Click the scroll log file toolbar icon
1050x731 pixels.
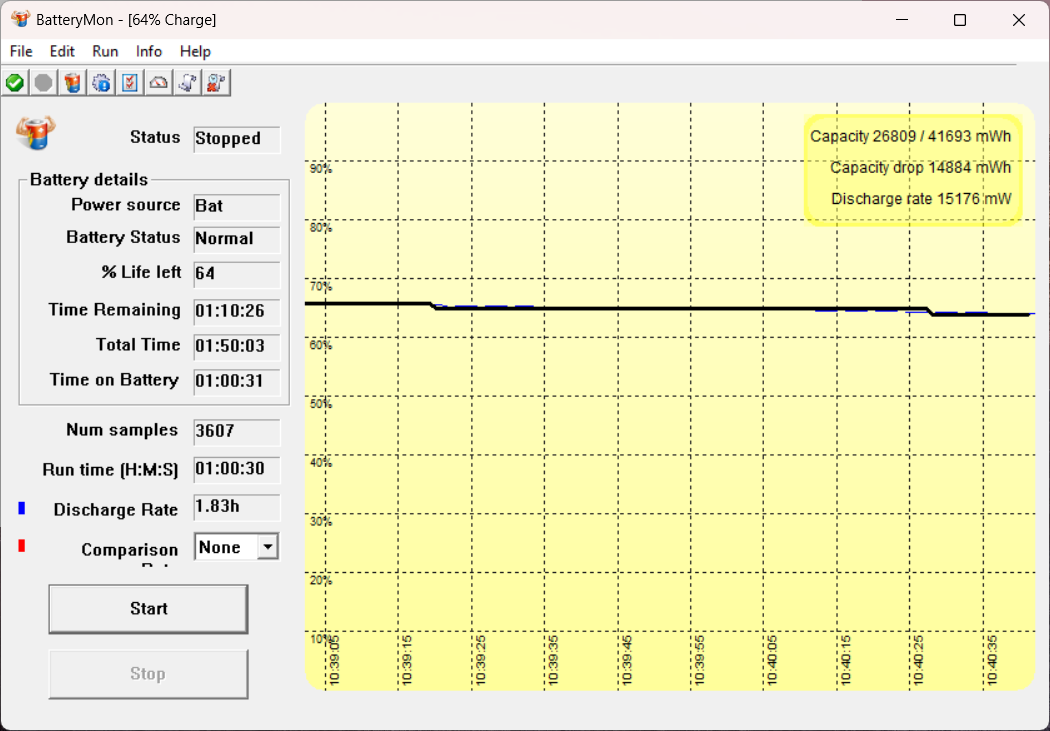pos(188,83)
